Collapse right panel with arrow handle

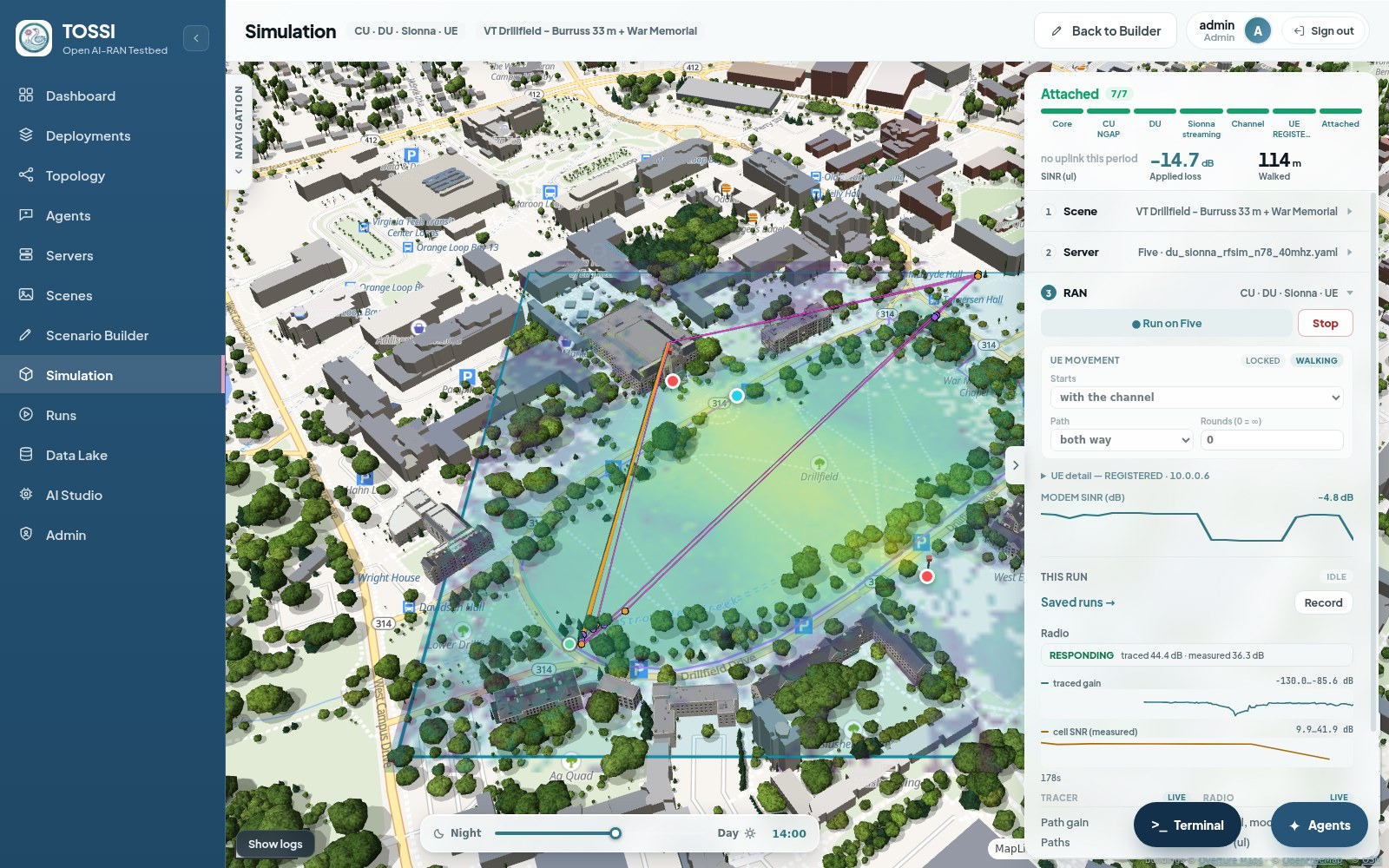[x=1015, y=465]
